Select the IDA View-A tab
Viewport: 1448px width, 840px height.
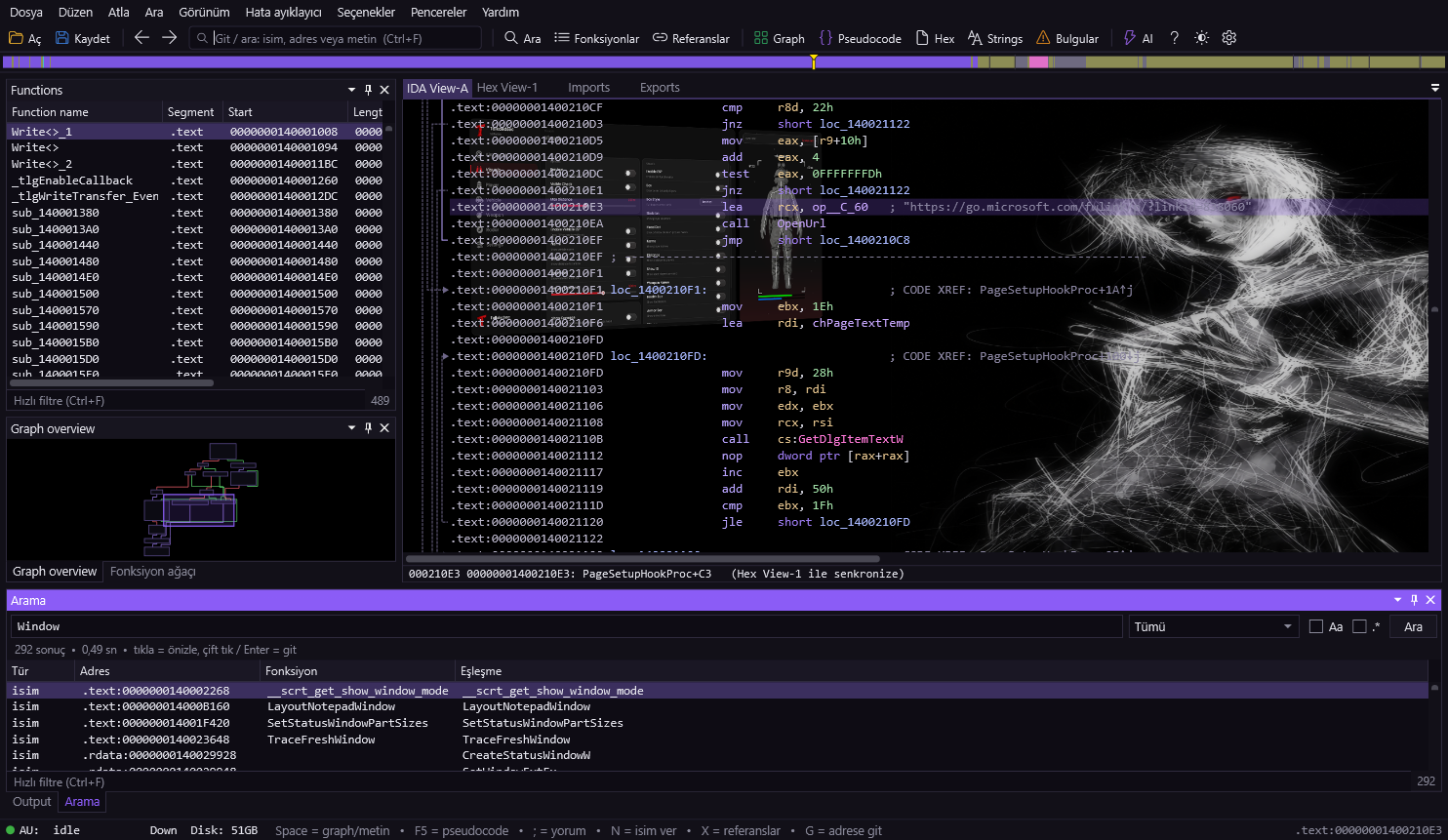[x=437, y=88]
